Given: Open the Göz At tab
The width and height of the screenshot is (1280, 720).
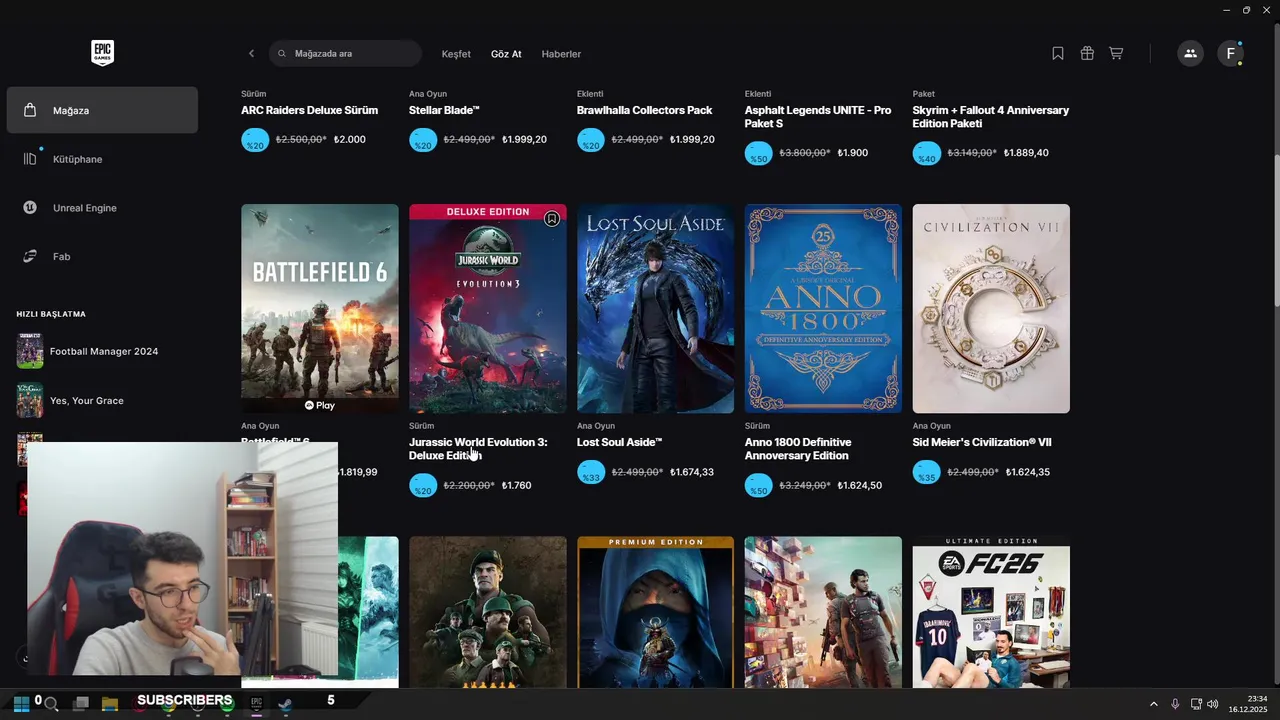Looking at the screenshot, I should (x=506, y=54).
